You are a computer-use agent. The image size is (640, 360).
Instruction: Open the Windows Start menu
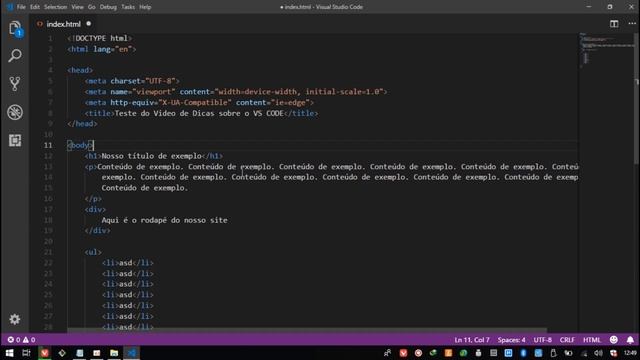point(9,353)
